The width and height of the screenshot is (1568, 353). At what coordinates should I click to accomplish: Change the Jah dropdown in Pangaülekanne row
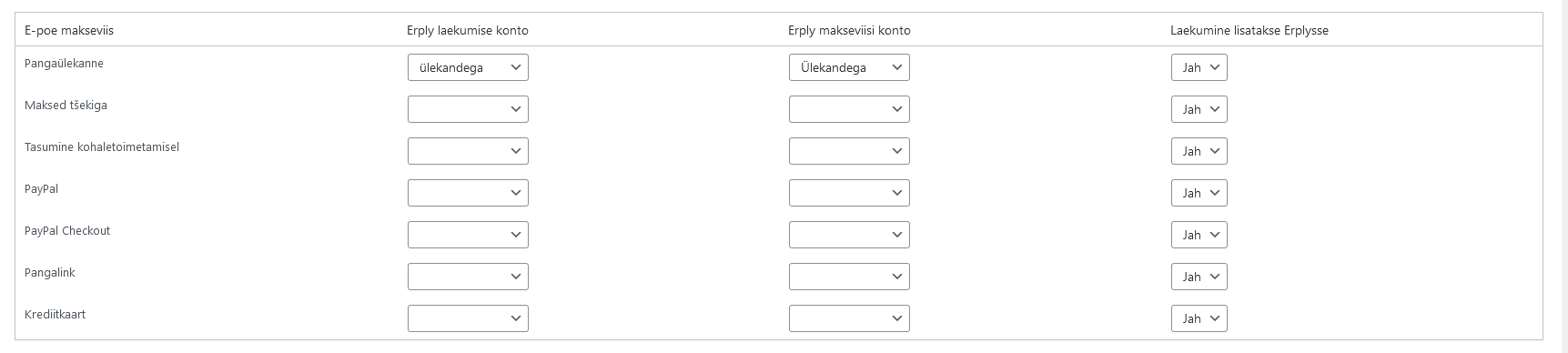pyautogui.click(x=1199, y=67)
